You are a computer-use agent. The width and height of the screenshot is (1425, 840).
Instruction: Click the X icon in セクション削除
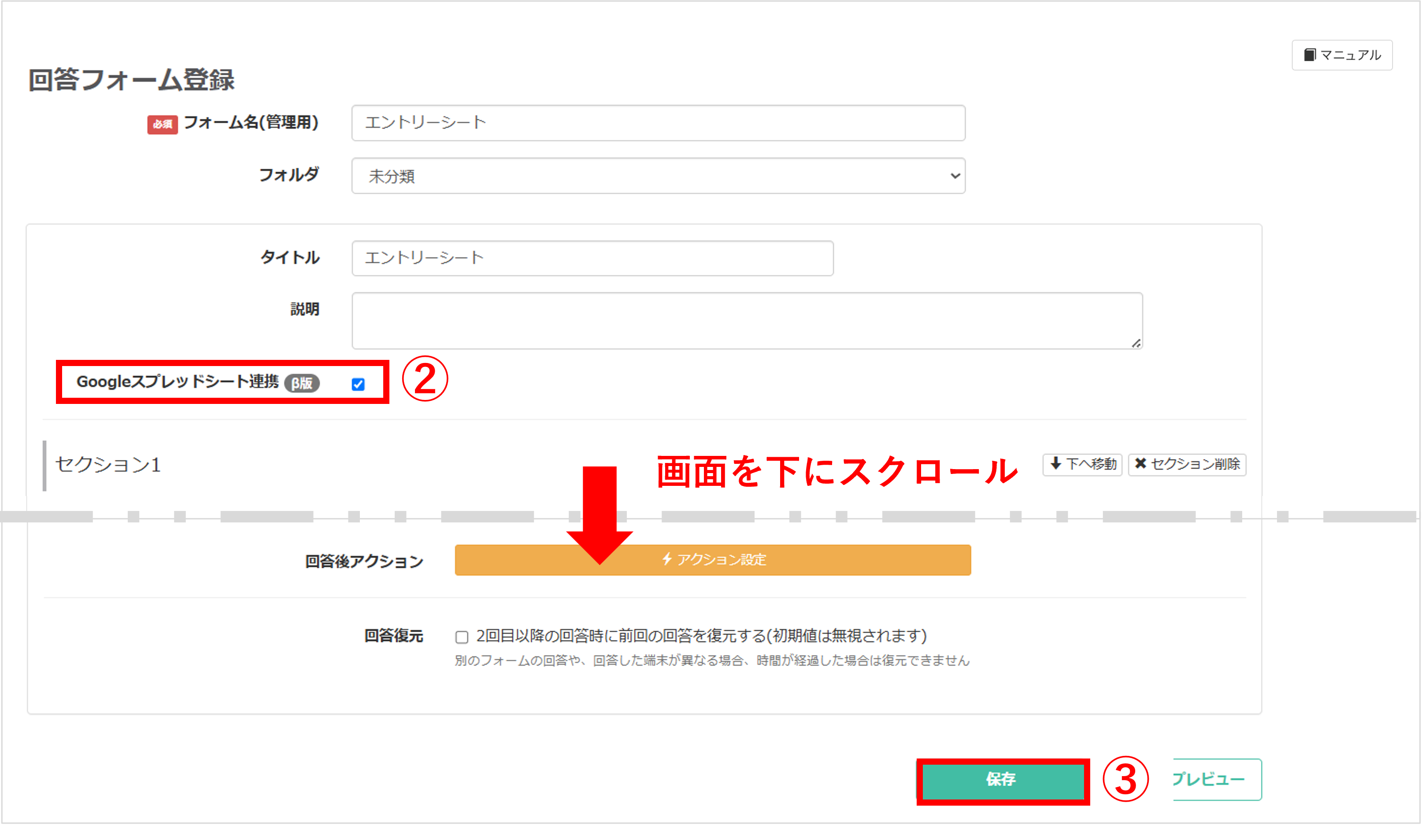pyautogui.click(x=1141, y=463)
